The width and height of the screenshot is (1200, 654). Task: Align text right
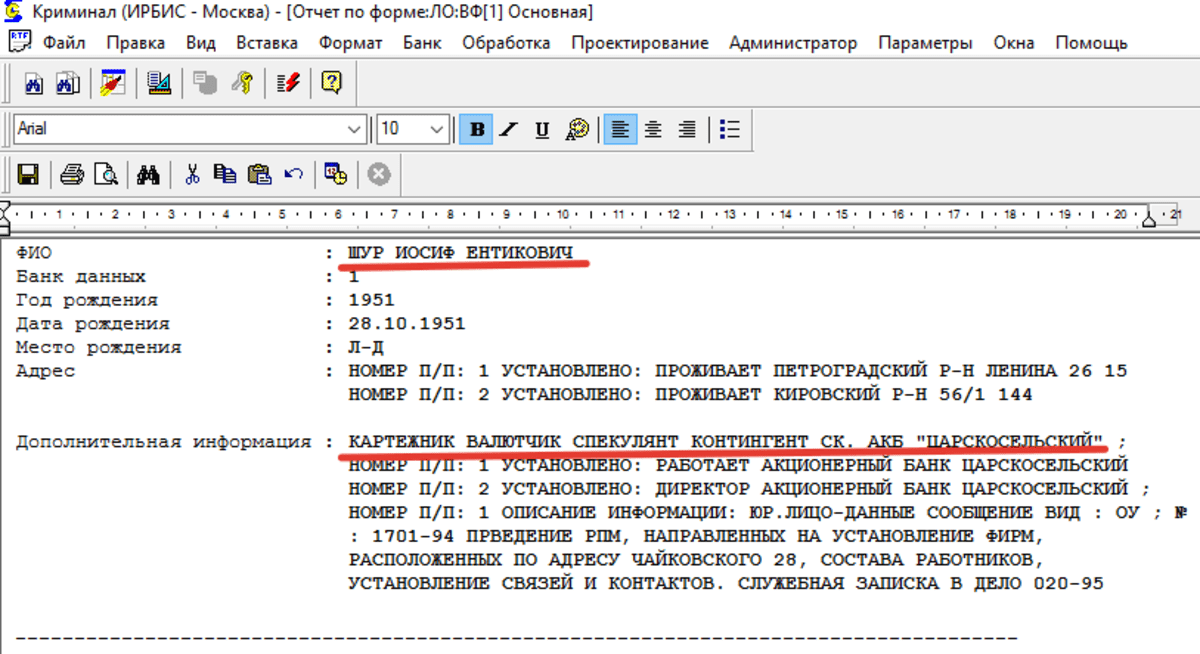(687, 129)
